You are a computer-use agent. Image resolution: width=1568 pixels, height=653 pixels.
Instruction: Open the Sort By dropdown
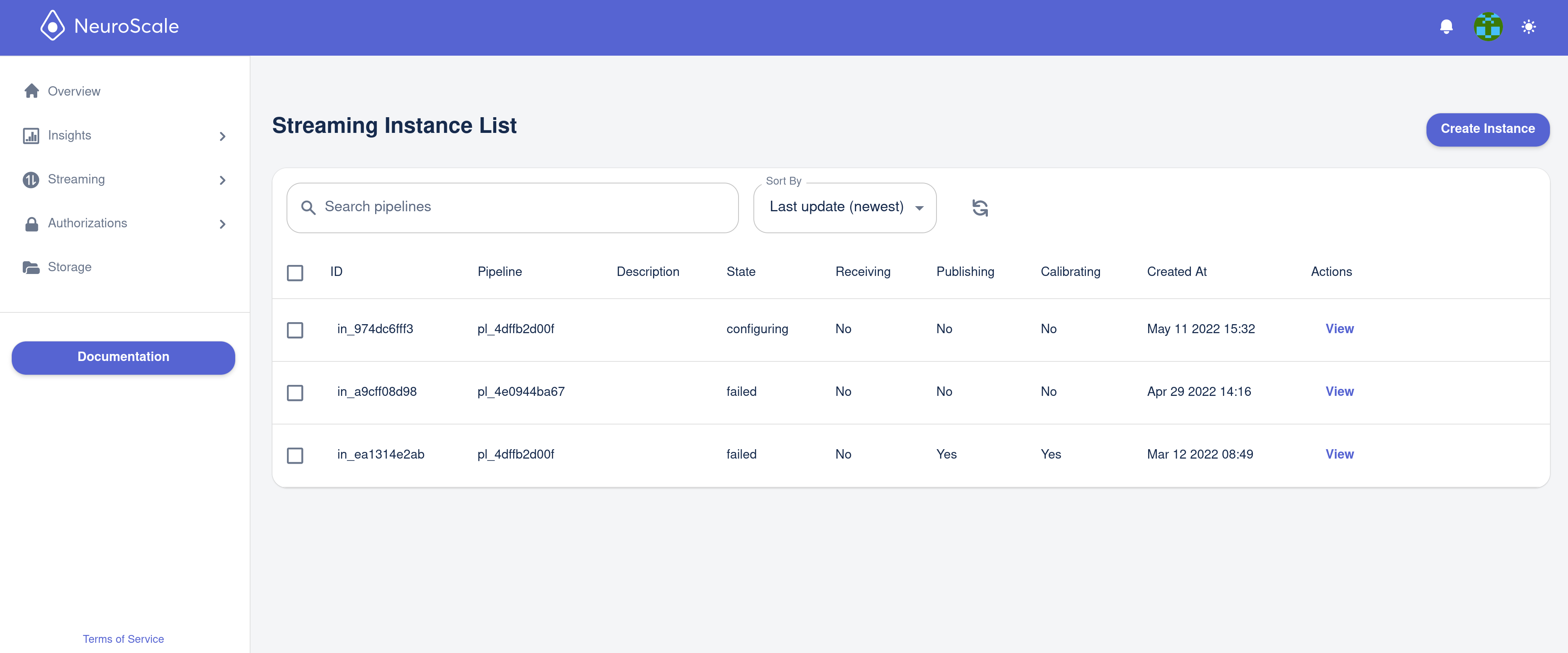(845, 208)
